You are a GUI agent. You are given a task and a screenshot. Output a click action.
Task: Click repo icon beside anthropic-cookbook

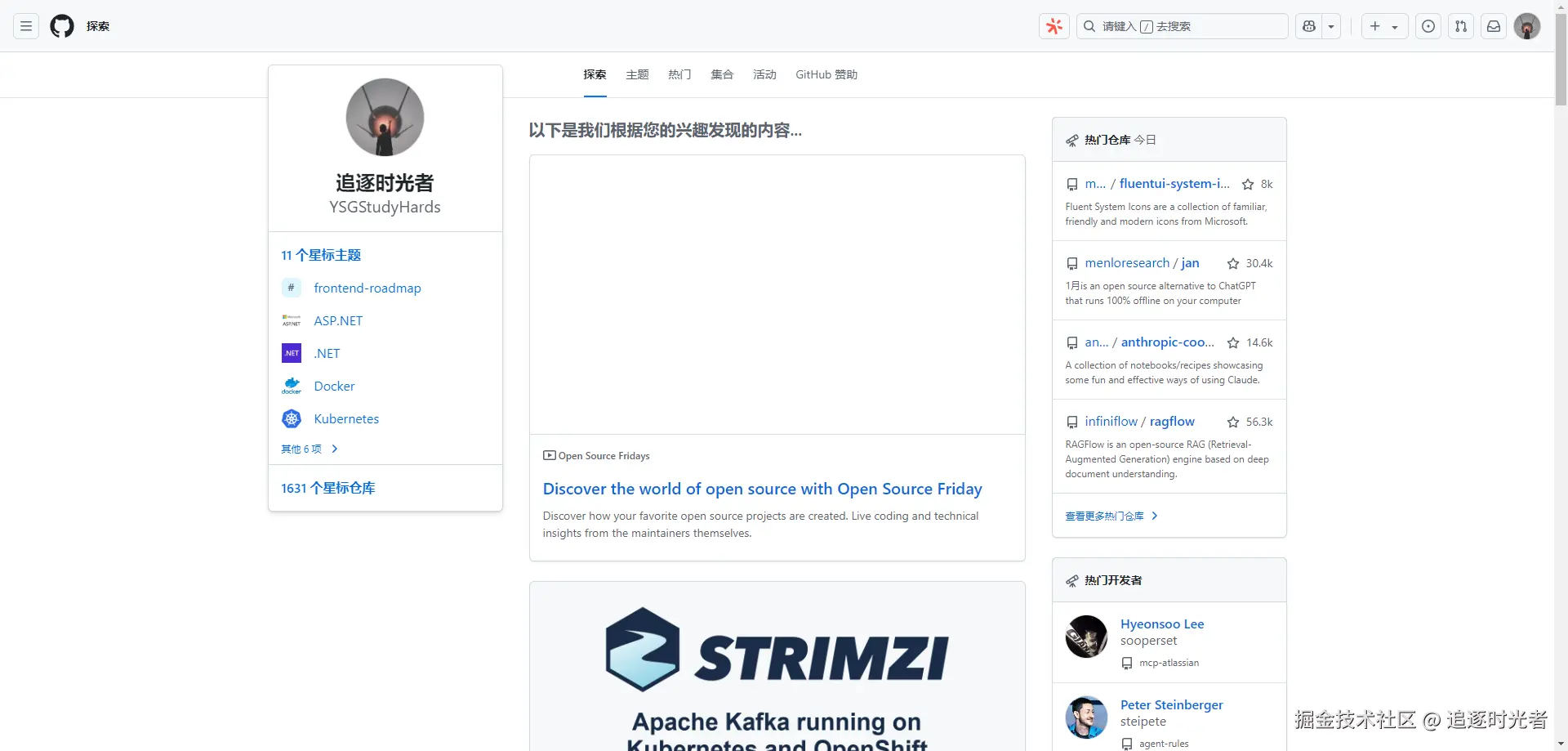click(x=1072, y=343)
